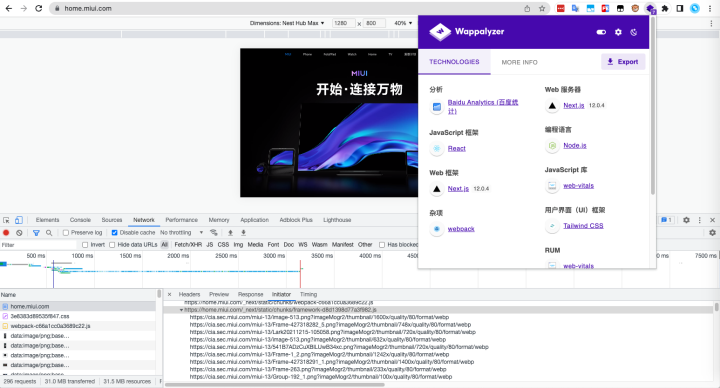The image size is (720, 388).
Task: Open Wappalyzer settings gear
Action: click(618, 32)
